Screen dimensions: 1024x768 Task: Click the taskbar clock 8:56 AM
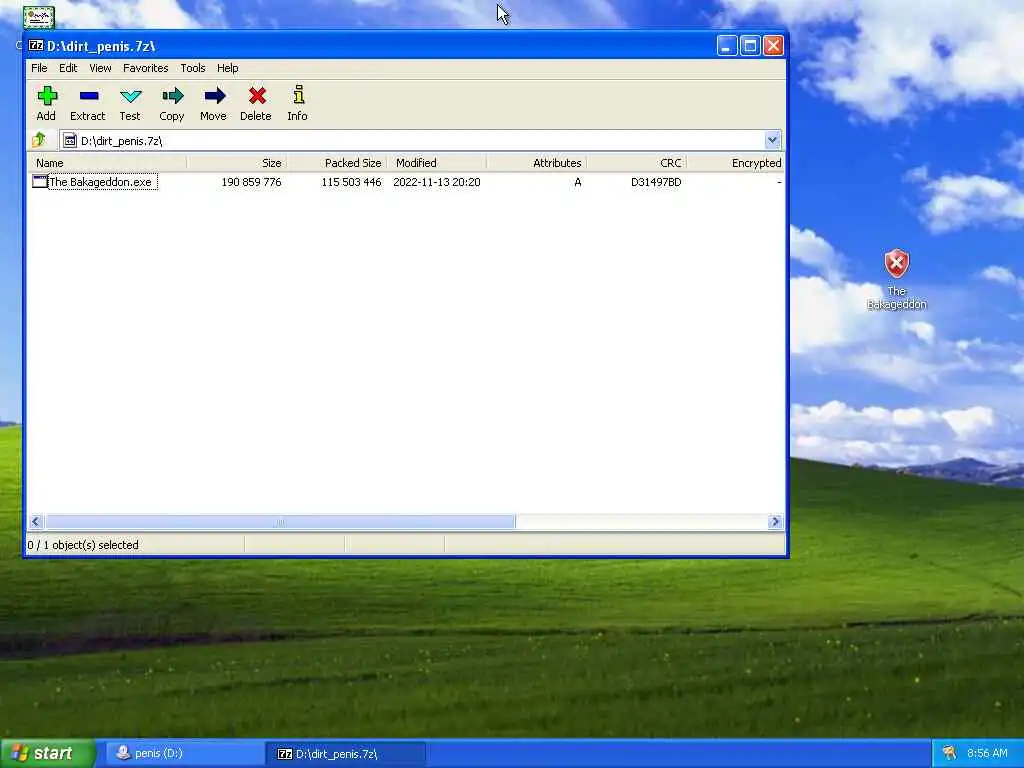pos(987,753)
